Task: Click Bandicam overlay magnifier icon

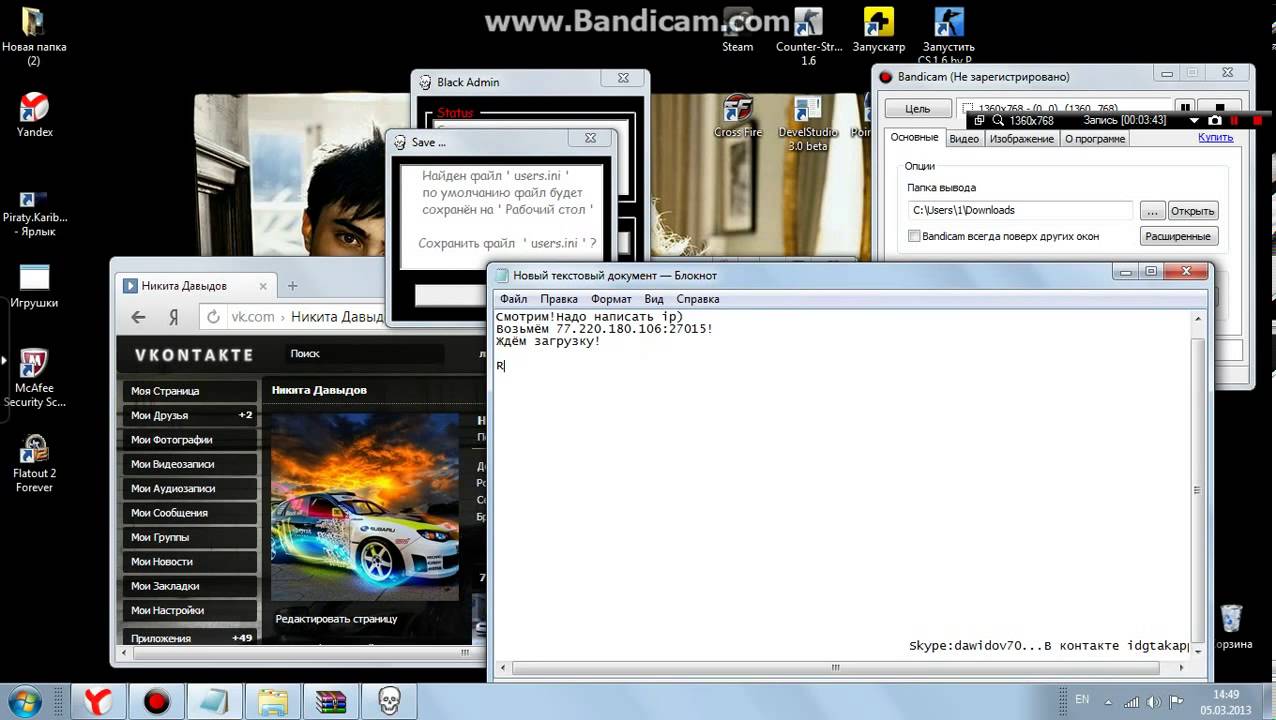Action: (997, 120)
